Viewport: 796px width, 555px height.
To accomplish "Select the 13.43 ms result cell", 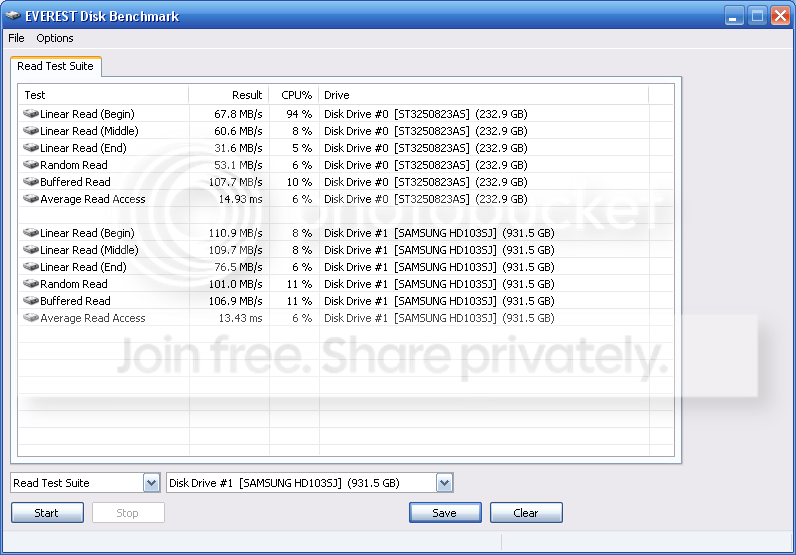I will (241, 318).
